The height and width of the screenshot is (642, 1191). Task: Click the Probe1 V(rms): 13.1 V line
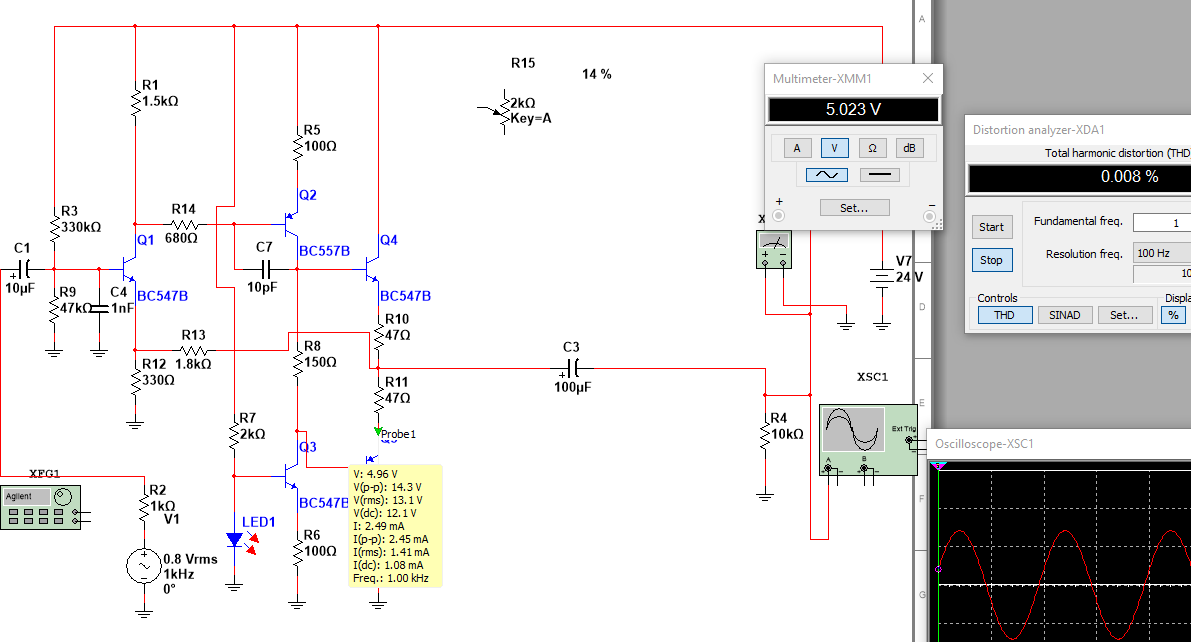point(387,500)
